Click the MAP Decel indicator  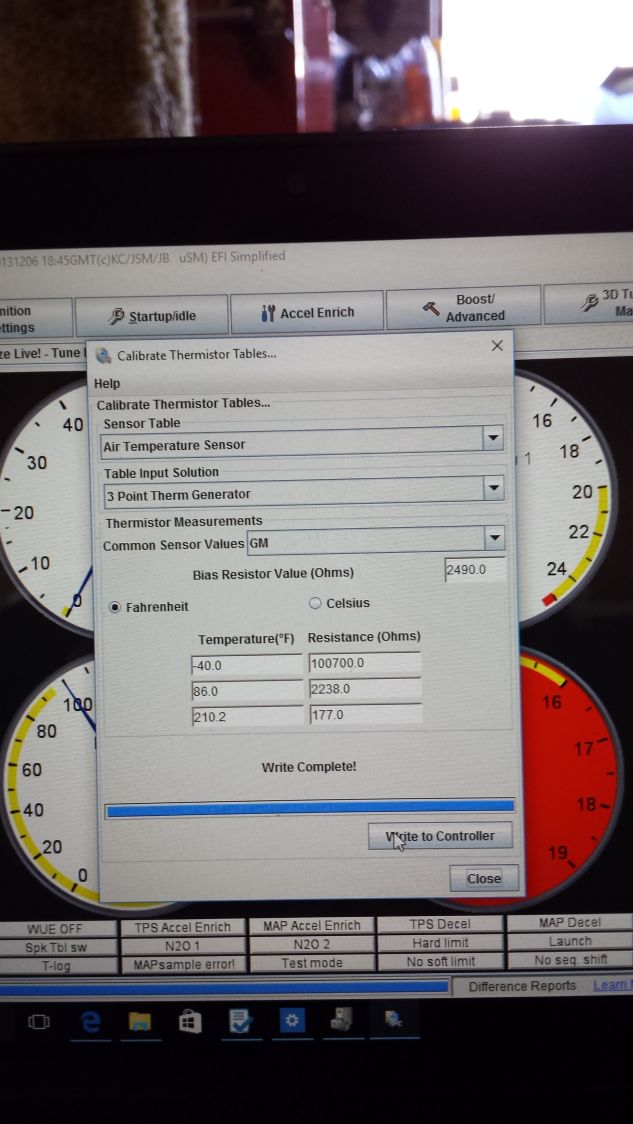(570, 923)
